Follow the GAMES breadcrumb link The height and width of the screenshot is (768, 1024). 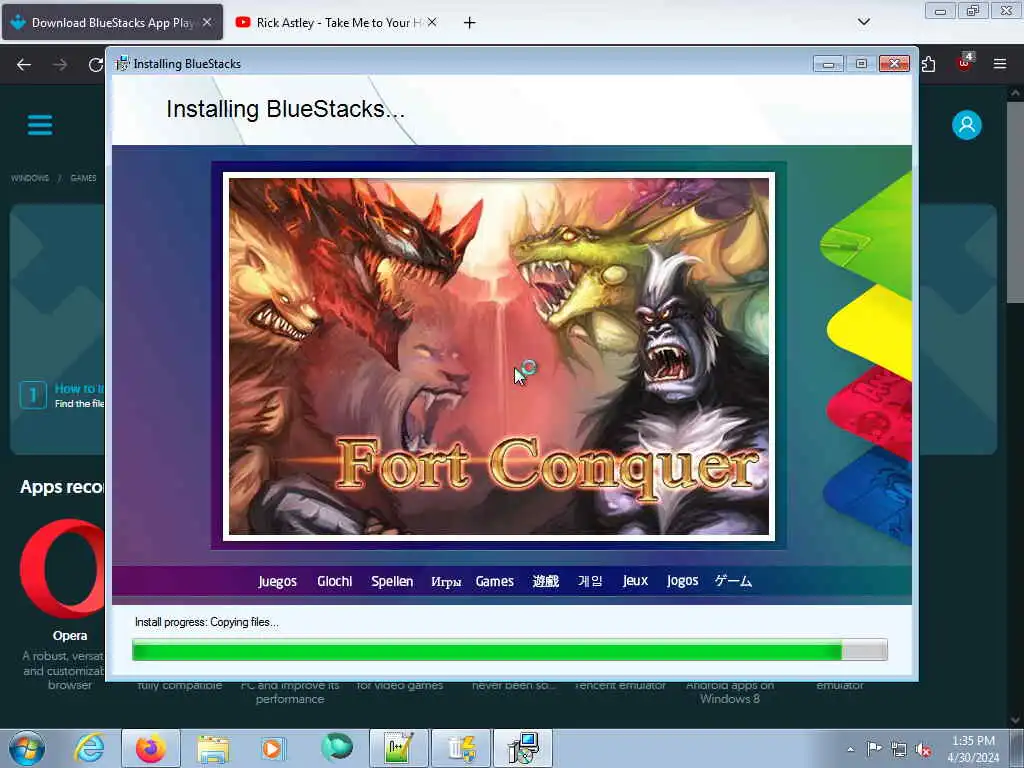[x=83, y=178]
